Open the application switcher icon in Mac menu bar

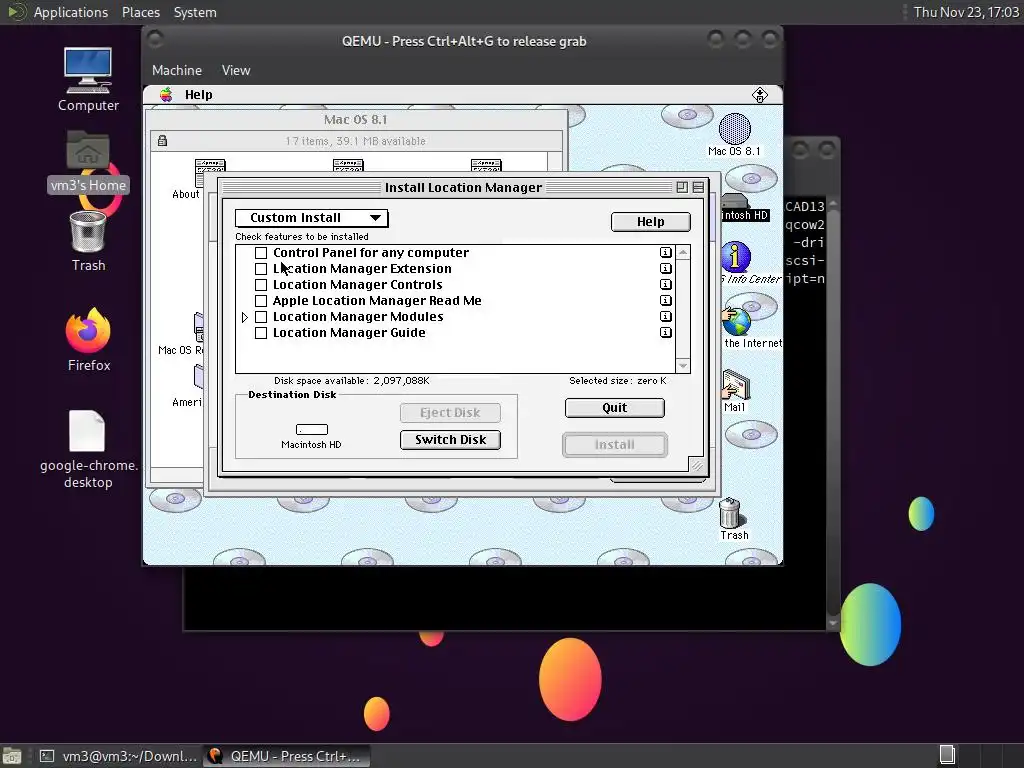(x=760, y=95)
